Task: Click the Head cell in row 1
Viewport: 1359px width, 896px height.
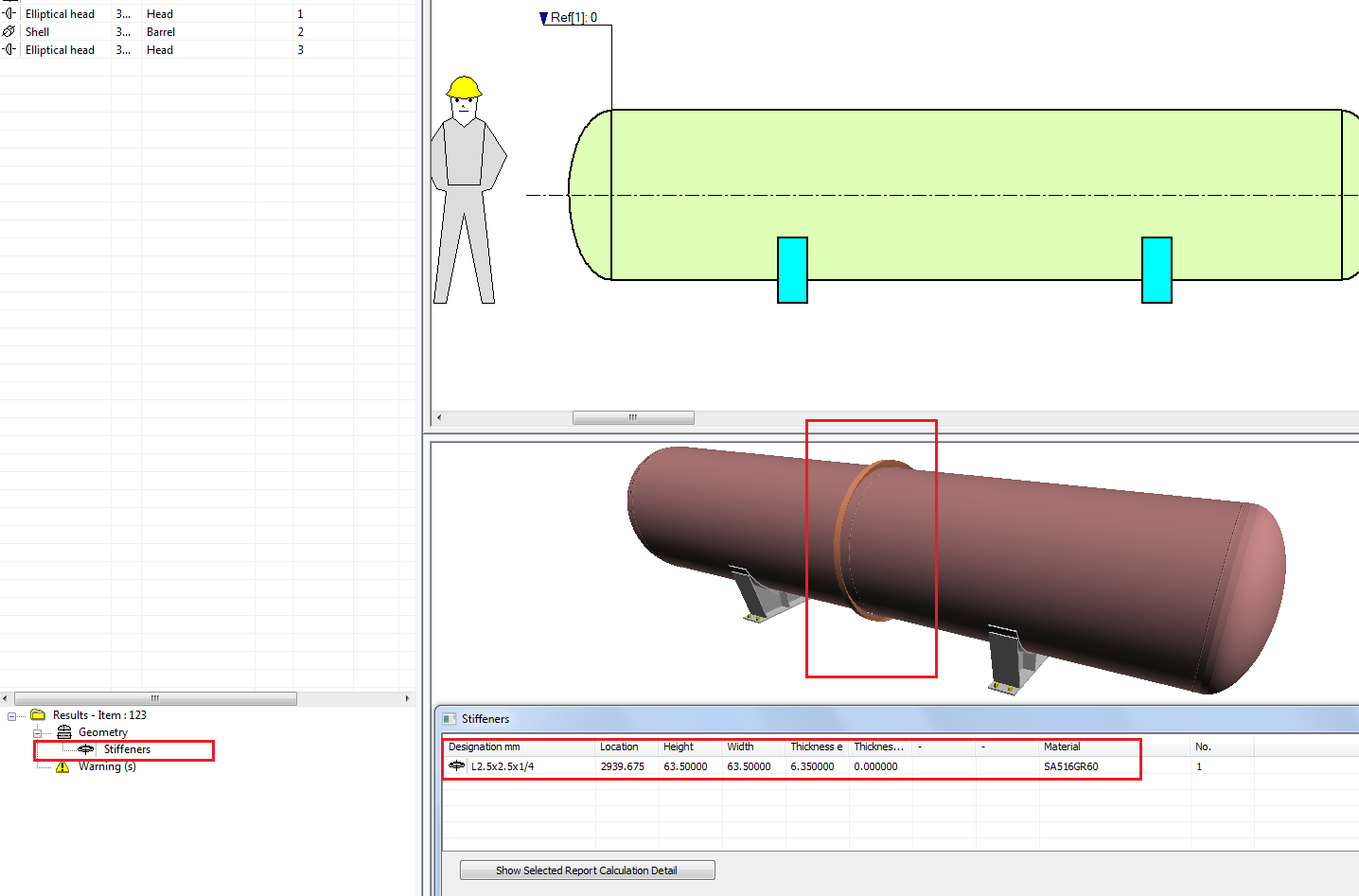Action: coord(160,13)
